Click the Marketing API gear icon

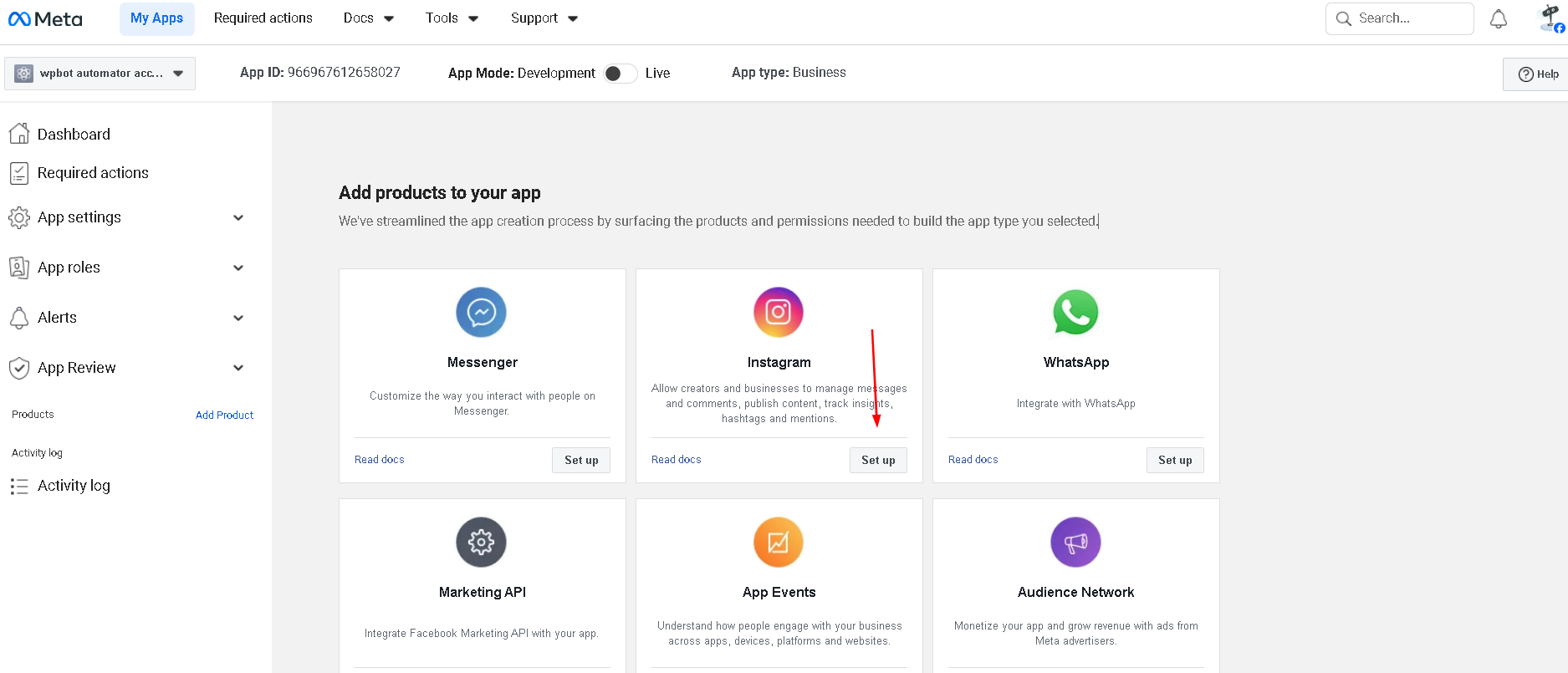pyautogui.click(x=481, y=543)
